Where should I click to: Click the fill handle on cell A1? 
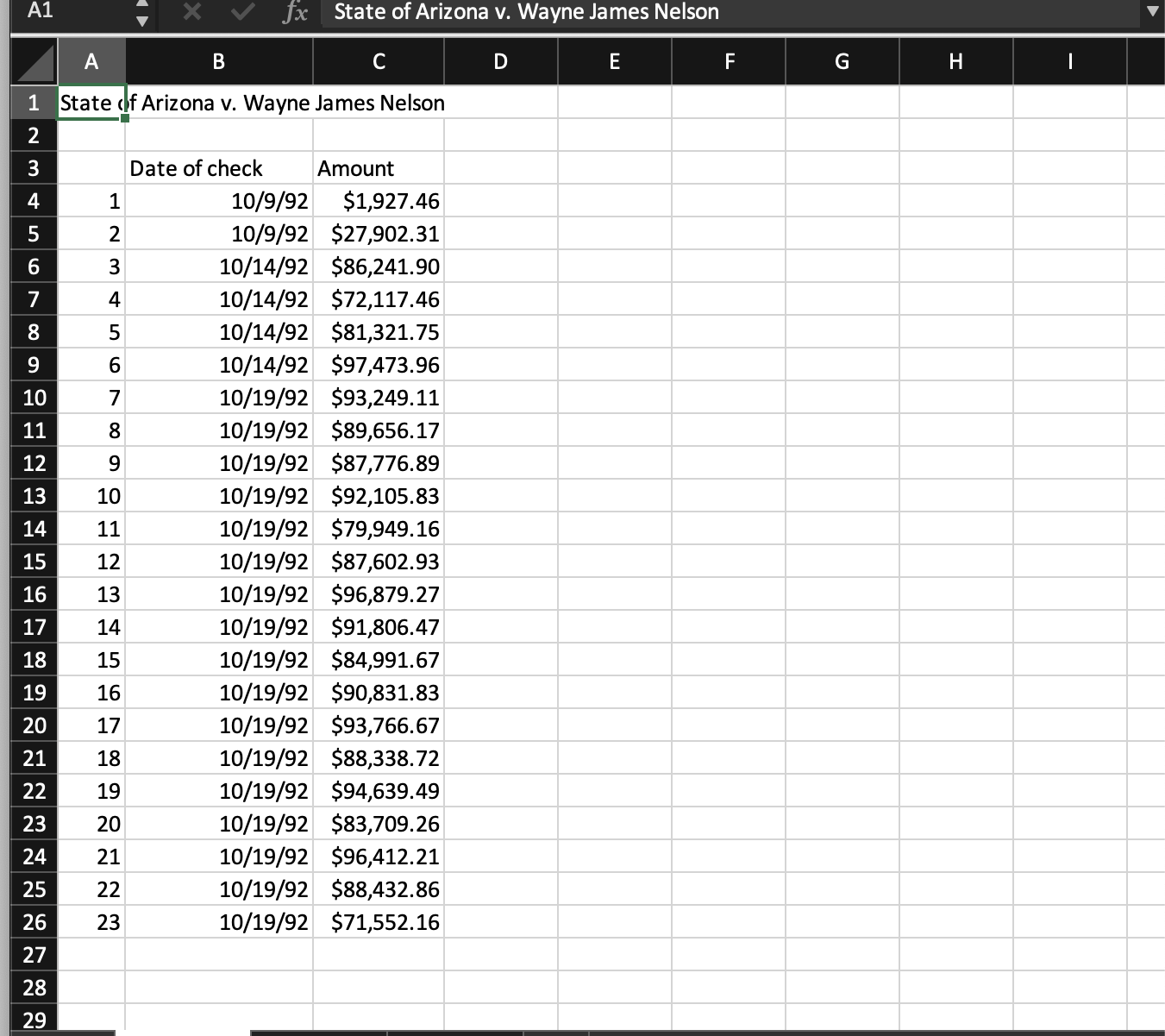(x=125, y=117)
